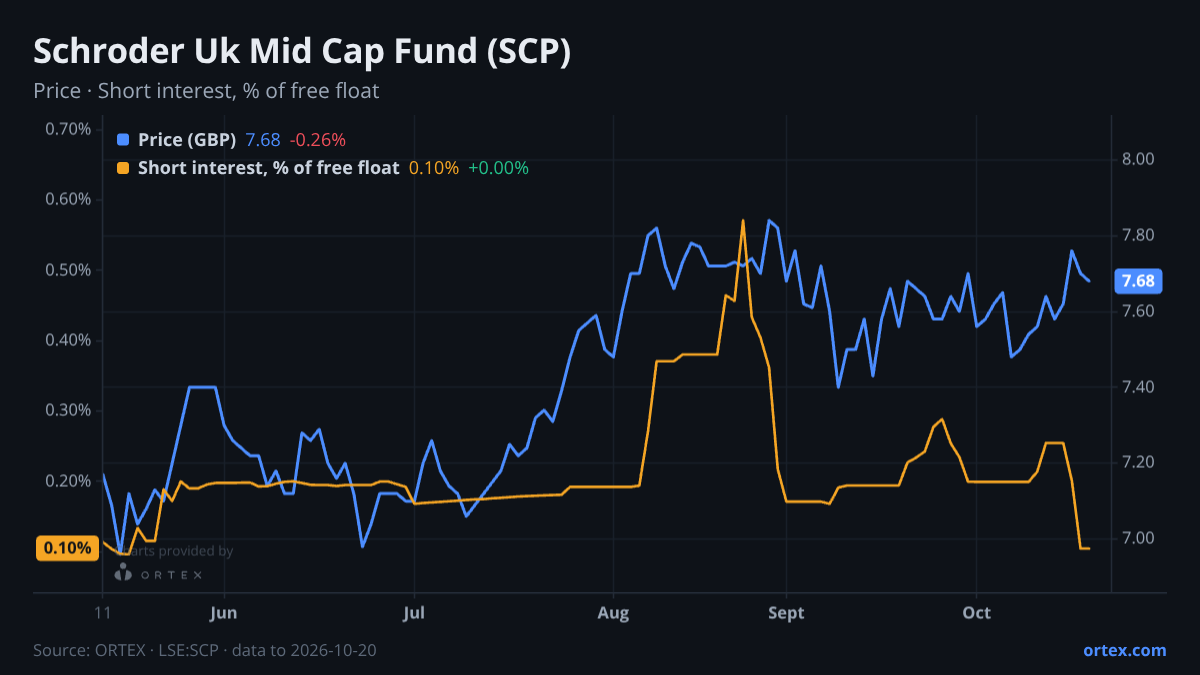Click the 11 x-axis start label

pos(103,612)
